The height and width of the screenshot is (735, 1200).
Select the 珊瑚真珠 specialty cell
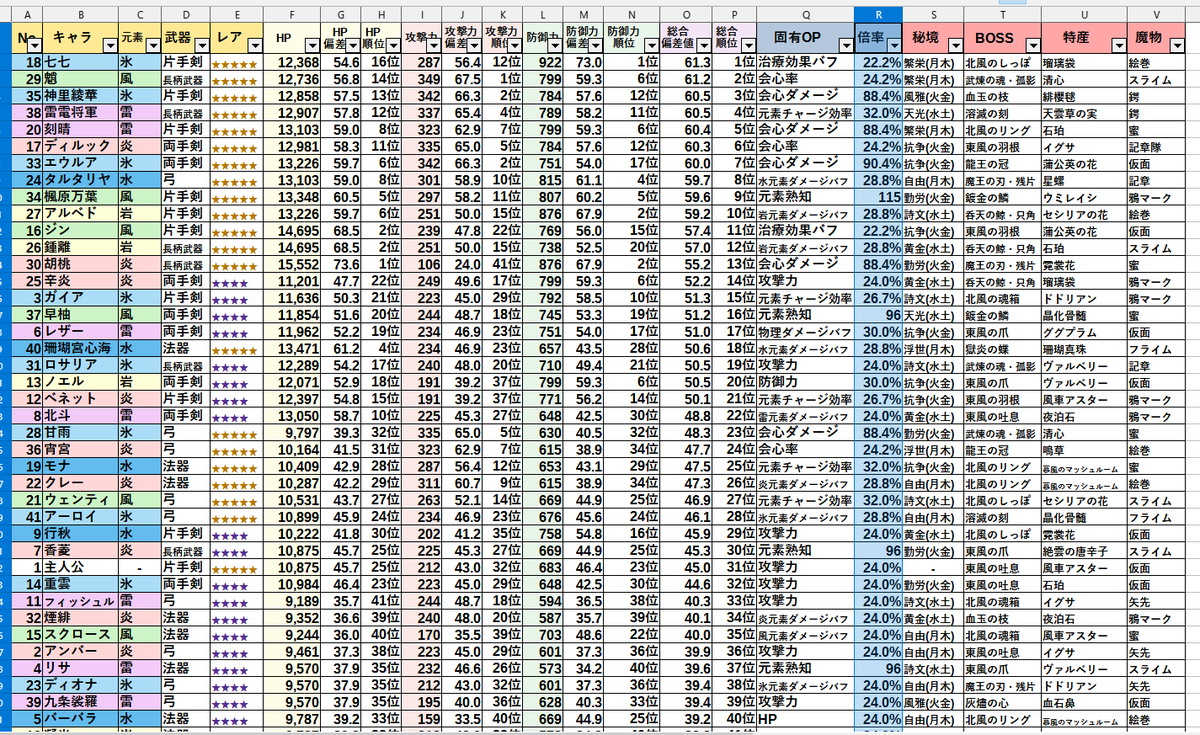click(x=1083, y=349)
